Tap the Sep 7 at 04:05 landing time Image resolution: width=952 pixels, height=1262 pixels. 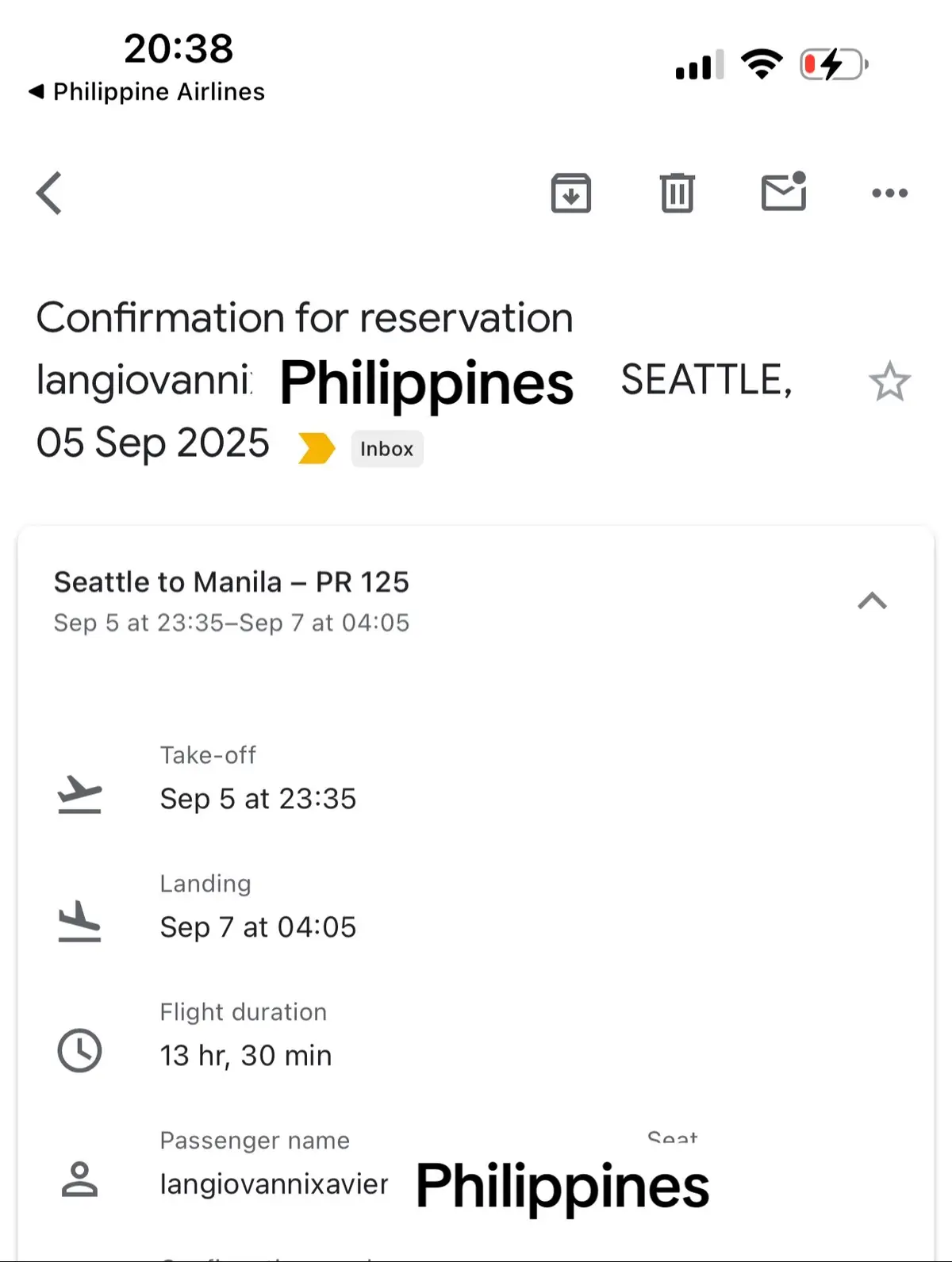click(258, 927)
